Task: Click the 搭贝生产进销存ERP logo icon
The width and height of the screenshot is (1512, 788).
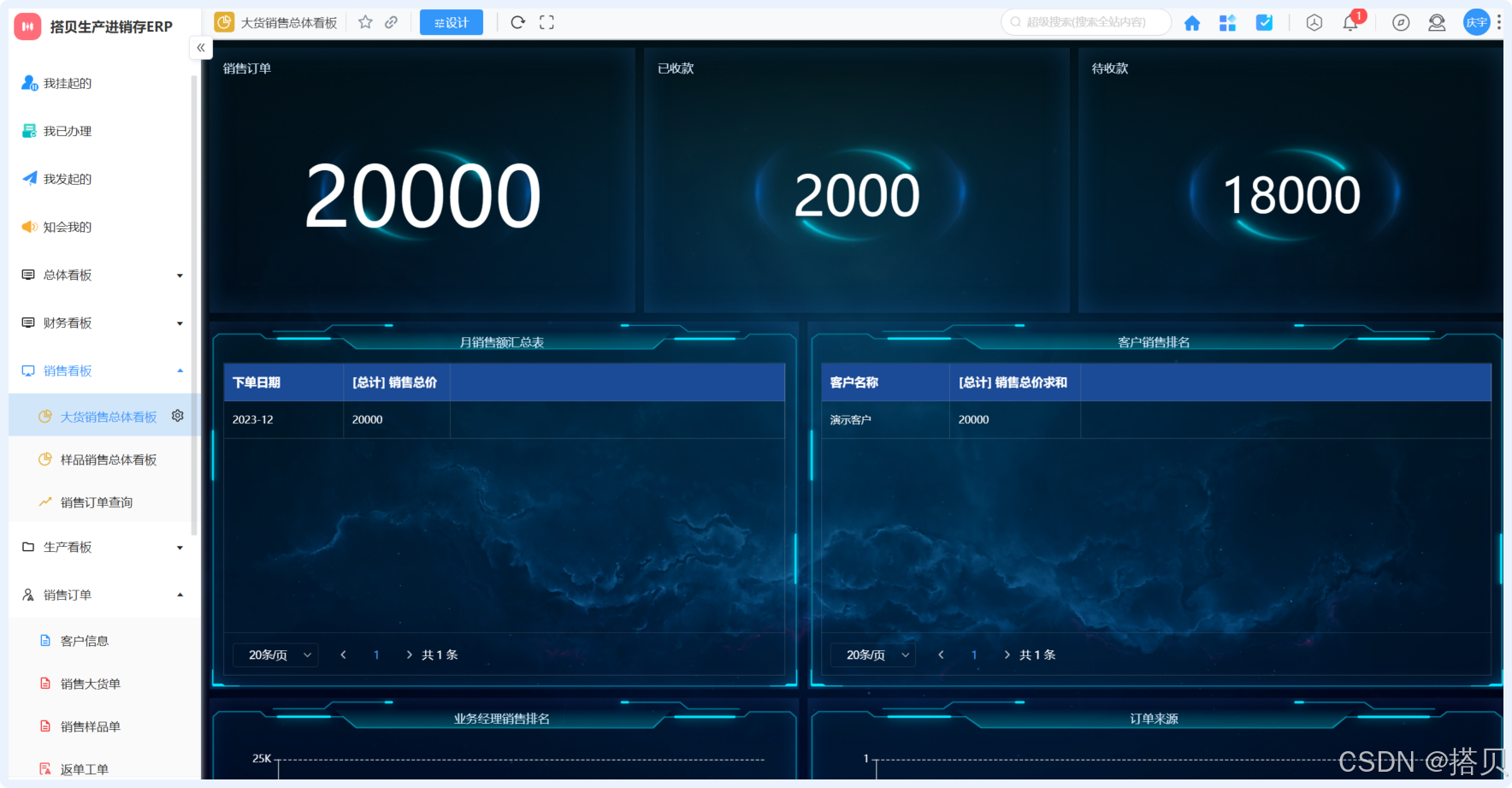Action: [x=27, y=27]
